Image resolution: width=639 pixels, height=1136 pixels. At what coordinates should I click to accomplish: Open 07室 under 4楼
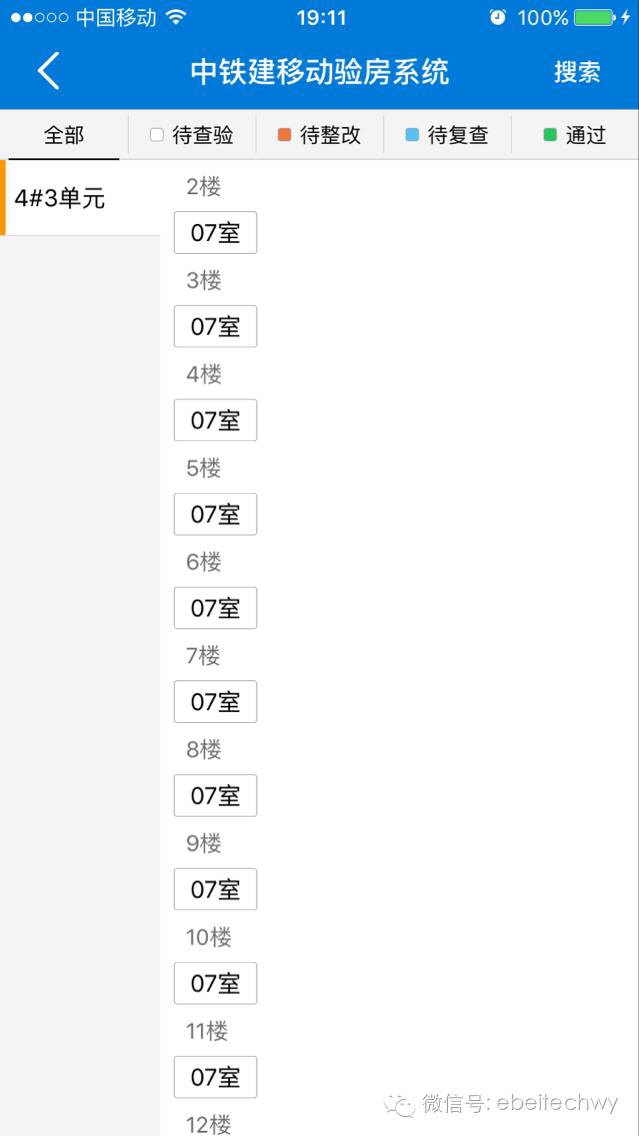point(215,420)
